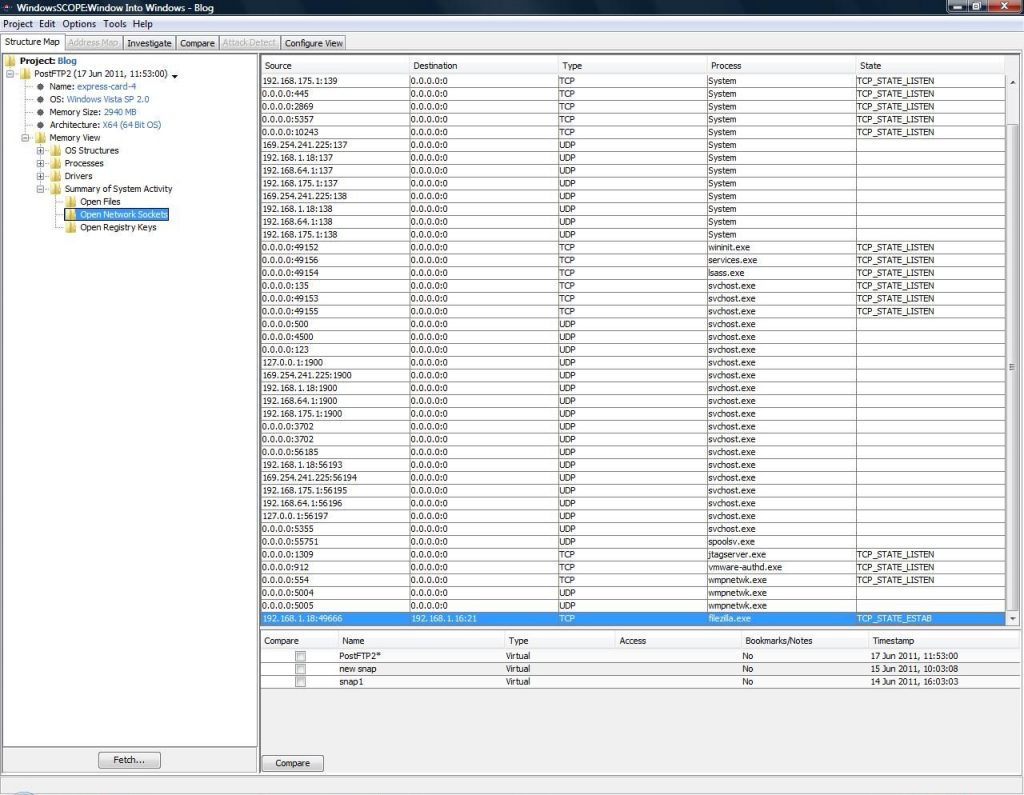Collapse the Memory View node
Screen dimensions: 1024x795
tap(25, 138)
